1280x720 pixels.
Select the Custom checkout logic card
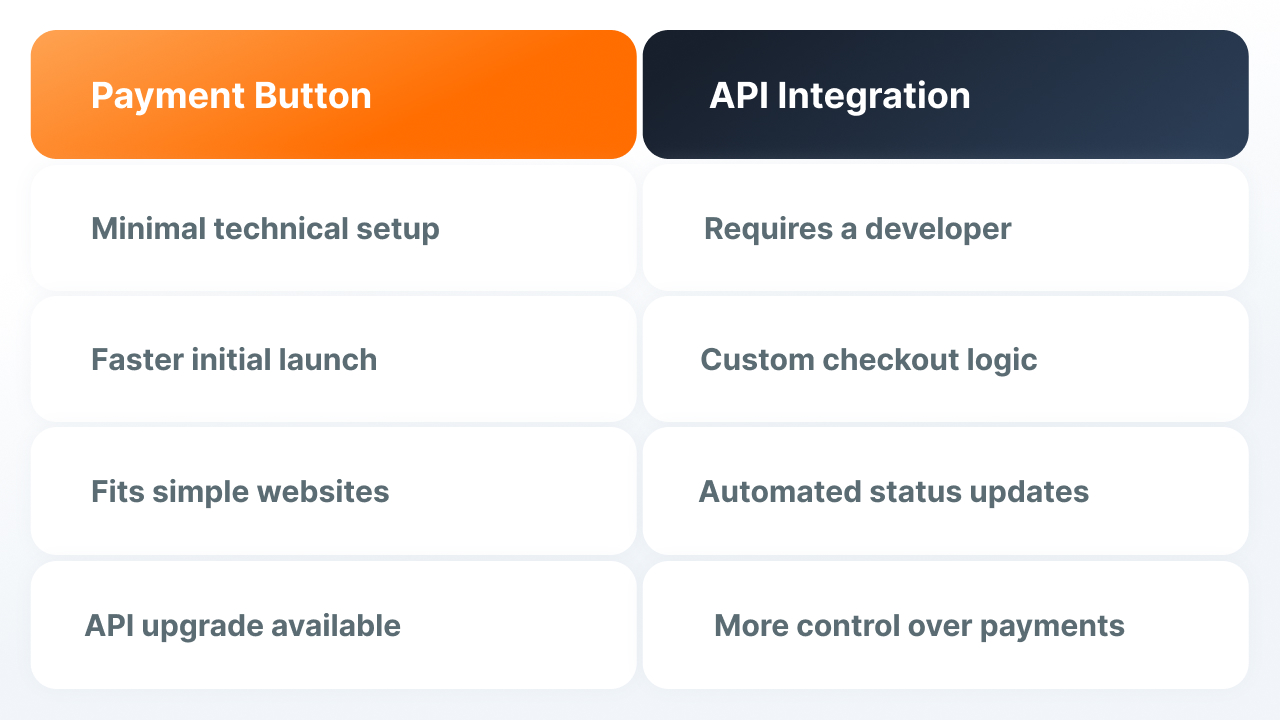pyautogui.click(x=946, y=359)
